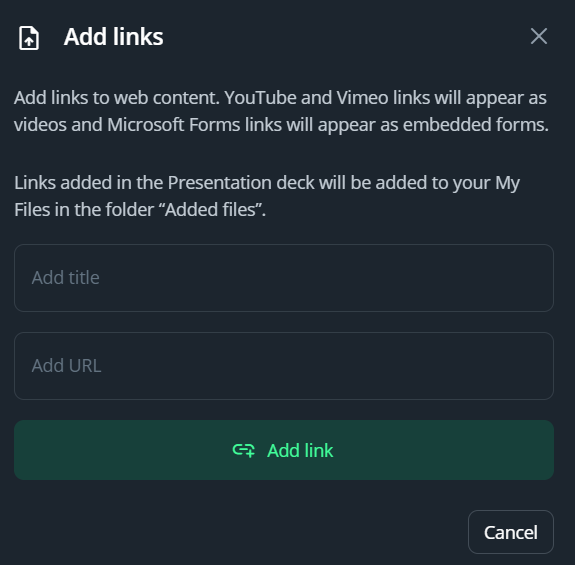Cancel adding links
Screen dimensions: 575x565
click(511, 532)
